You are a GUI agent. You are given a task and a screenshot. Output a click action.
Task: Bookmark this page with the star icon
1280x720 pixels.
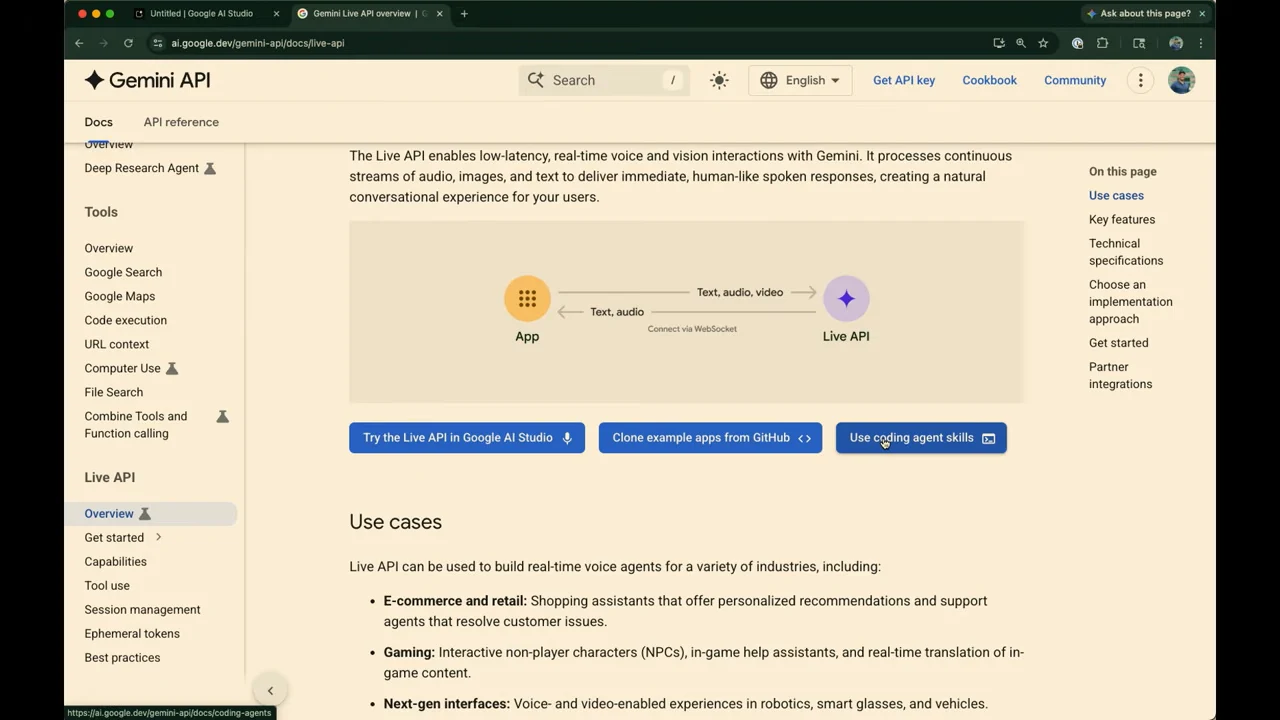(1043, 43)
